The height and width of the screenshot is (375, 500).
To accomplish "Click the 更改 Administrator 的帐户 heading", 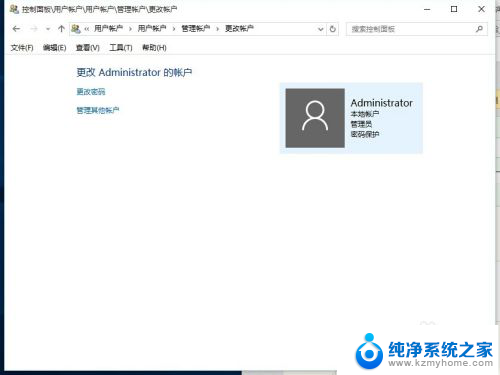I will (x=134, y=72).
